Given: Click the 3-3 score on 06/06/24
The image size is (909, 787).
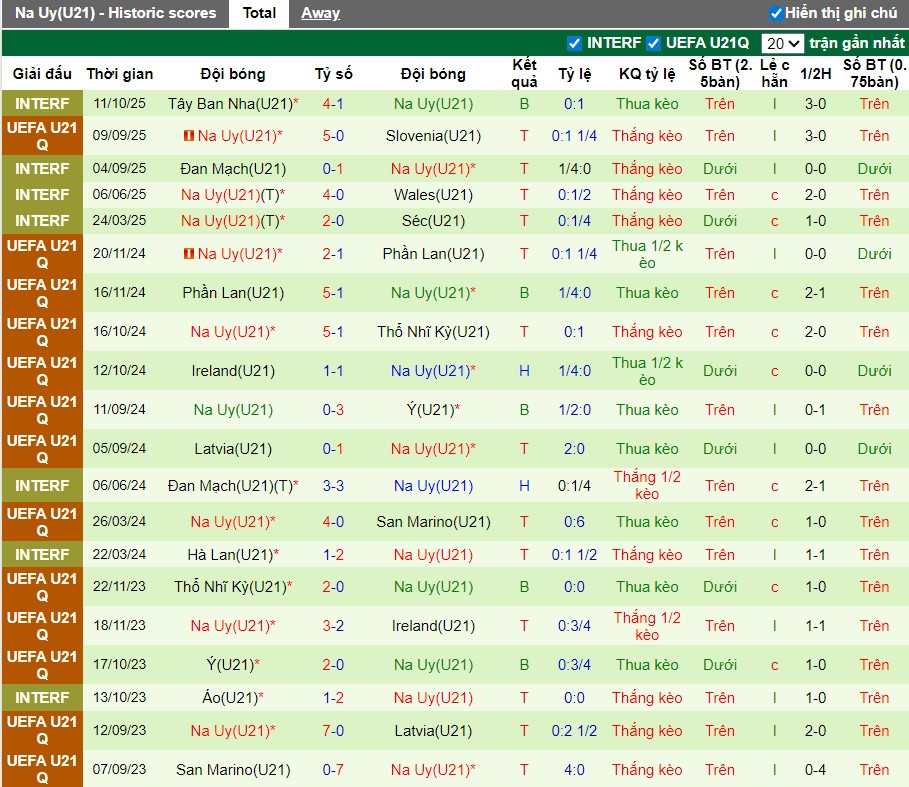Looking at the screenshot, I should point(333,486).
